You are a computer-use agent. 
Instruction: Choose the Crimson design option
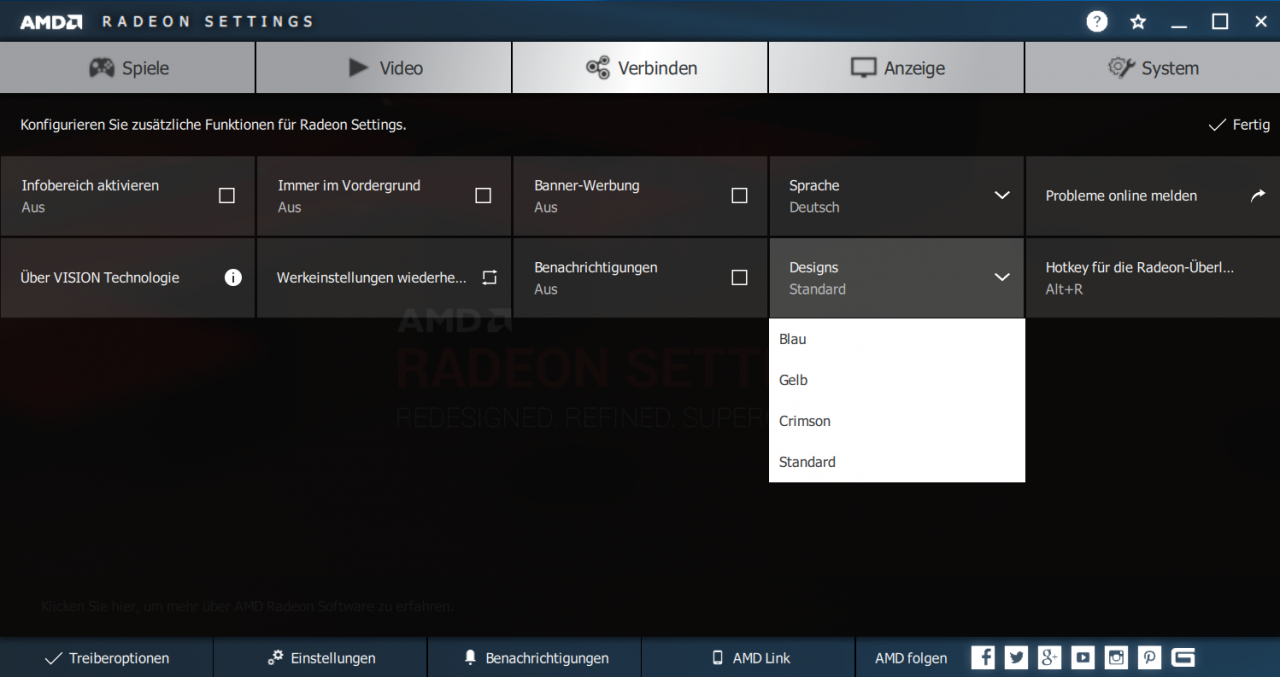tap(897, 421)
